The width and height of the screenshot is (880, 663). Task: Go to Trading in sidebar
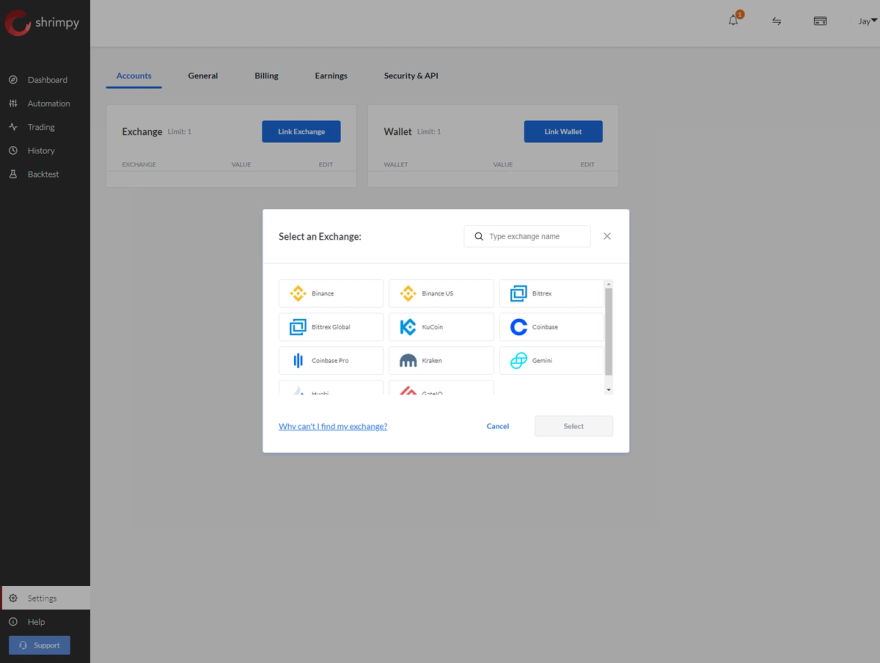[45, 127]
